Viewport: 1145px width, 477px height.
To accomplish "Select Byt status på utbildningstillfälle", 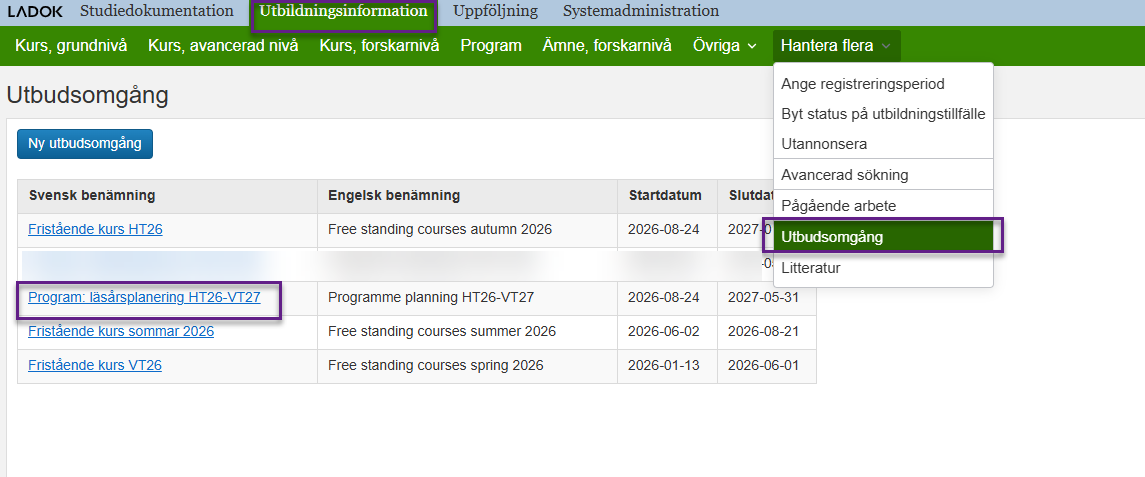I will (883, 114).
